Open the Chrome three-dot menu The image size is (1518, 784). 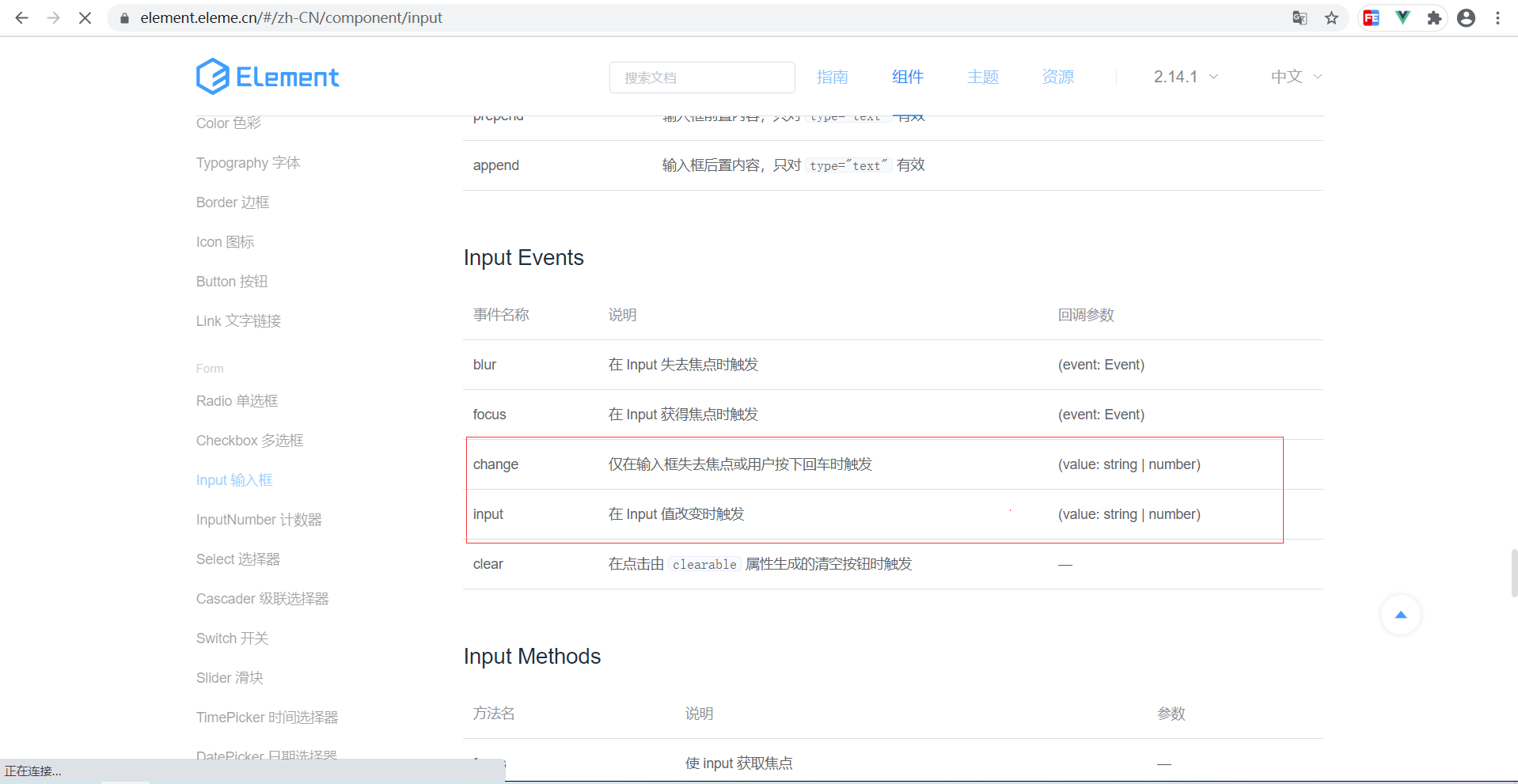coord(1497,17)
